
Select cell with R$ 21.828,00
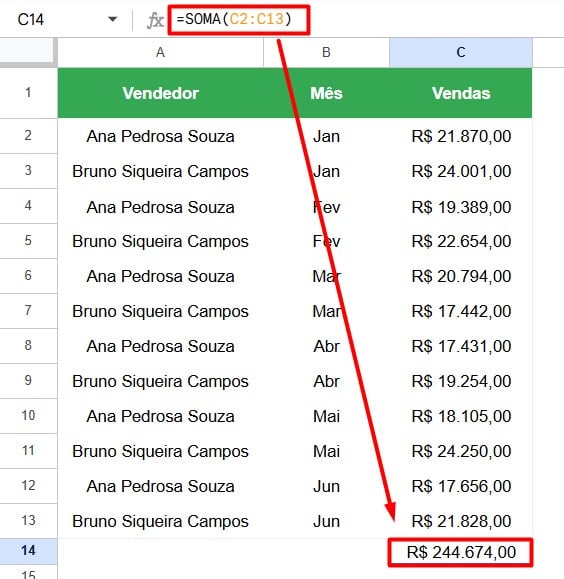coord(461,521)
